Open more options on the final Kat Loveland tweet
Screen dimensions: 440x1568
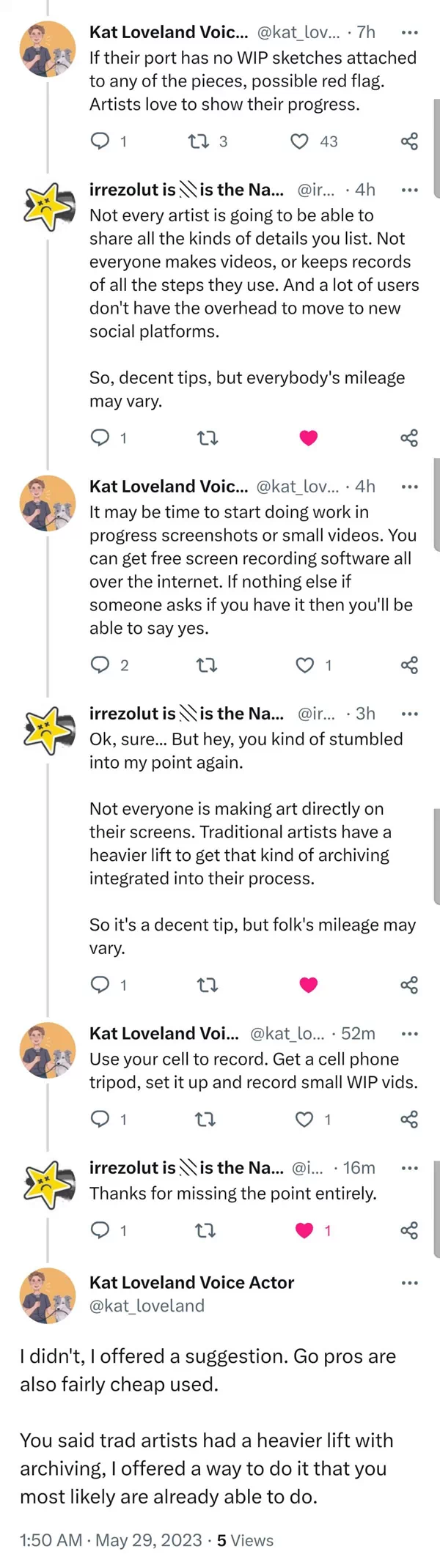coord(409,1283)
